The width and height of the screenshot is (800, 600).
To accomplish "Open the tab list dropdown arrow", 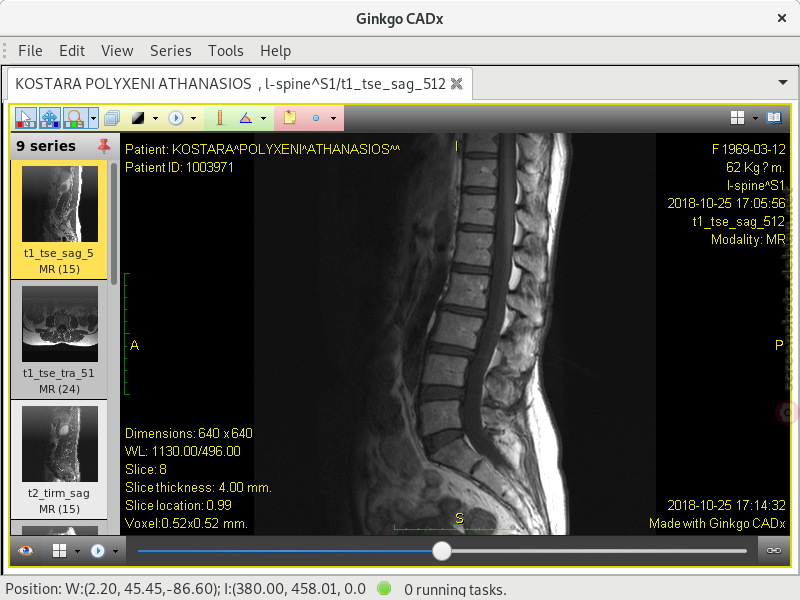I will 783,82.
